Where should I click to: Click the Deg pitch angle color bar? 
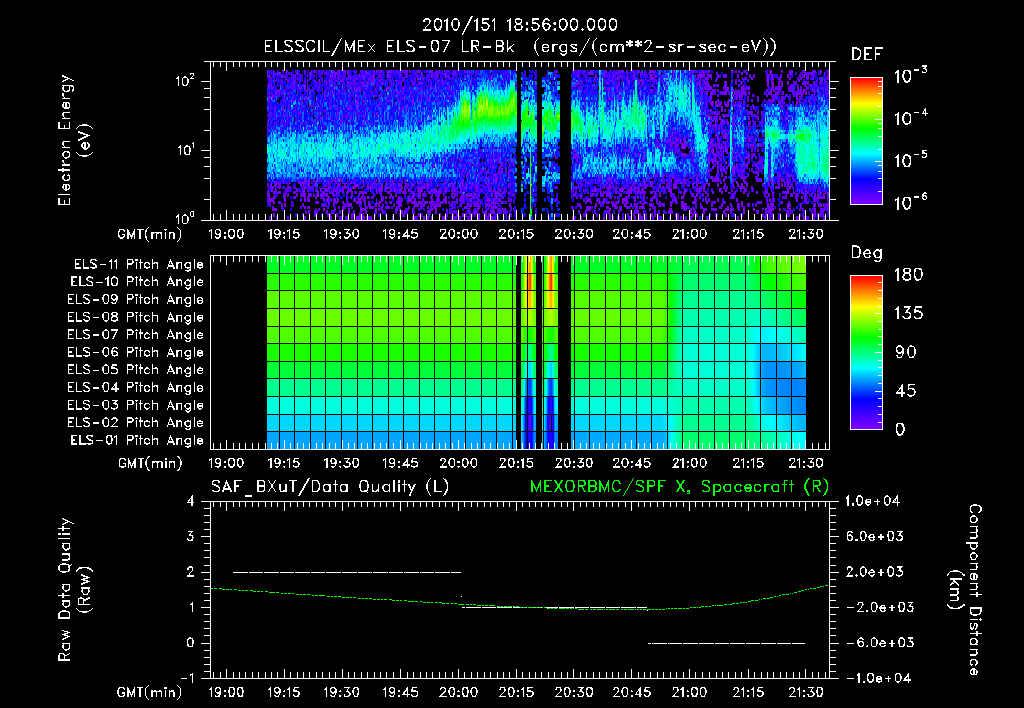coord(866,352)
